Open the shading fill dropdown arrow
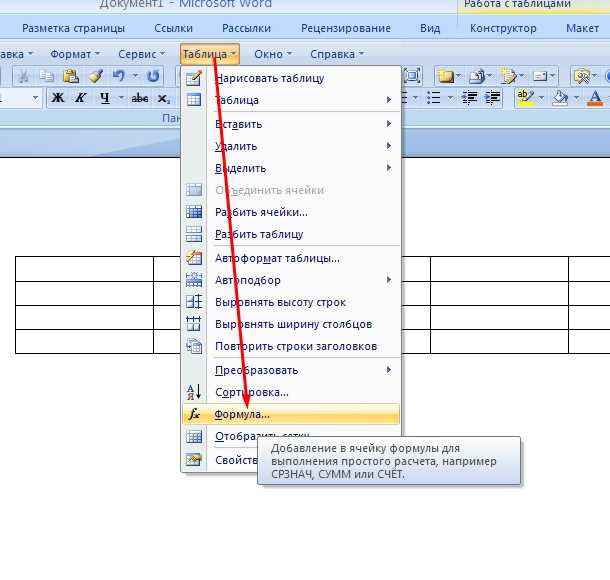 tap(577, 98)
